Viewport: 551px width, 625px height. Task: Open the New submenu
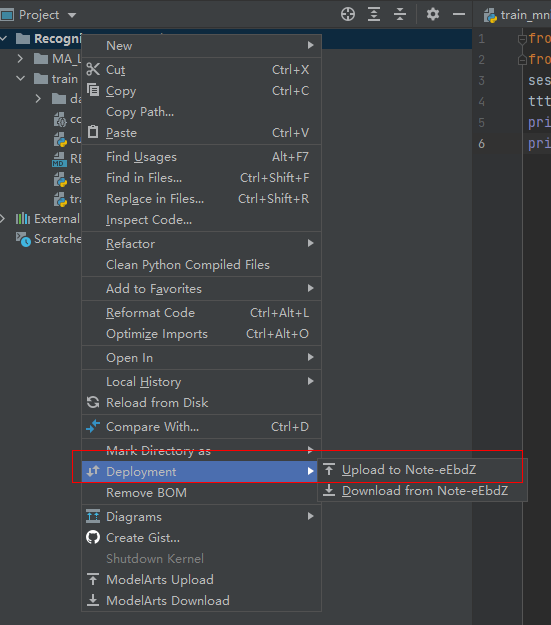[201, 45]
